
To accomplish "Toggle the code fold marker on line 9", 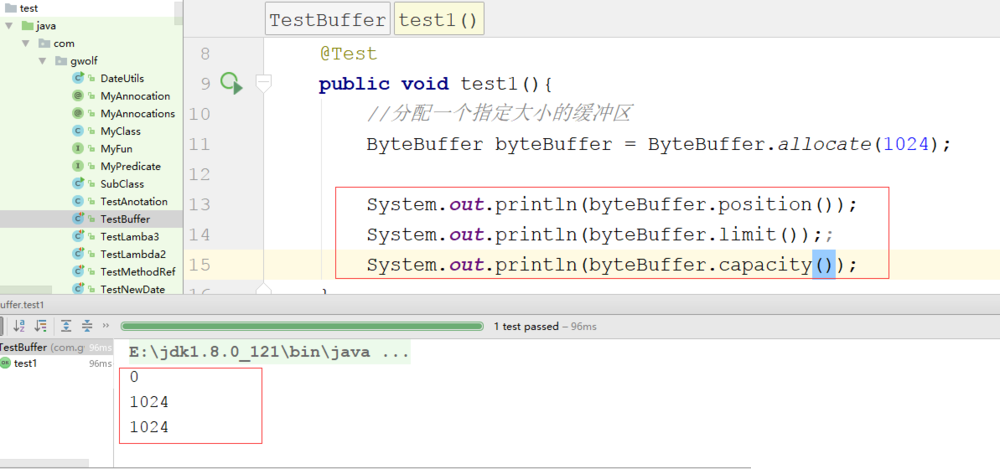I will coord(264,84).
